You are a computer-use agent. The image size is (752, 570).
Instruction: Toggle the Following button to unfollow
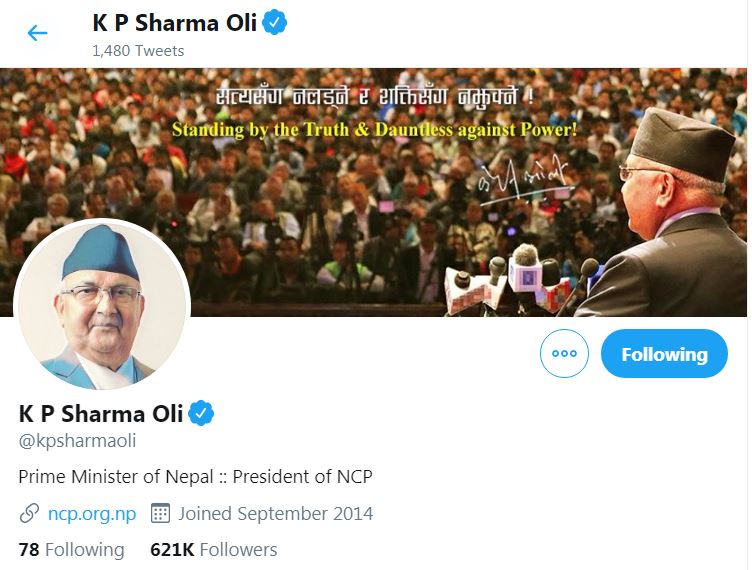coord(664,353)
